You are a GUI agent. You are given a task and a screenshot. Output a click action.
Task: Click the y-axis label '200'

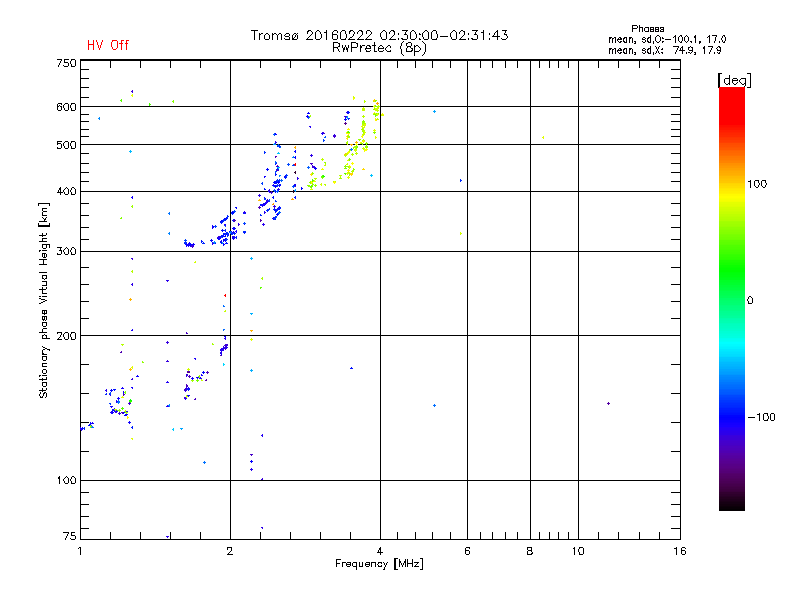66,336
